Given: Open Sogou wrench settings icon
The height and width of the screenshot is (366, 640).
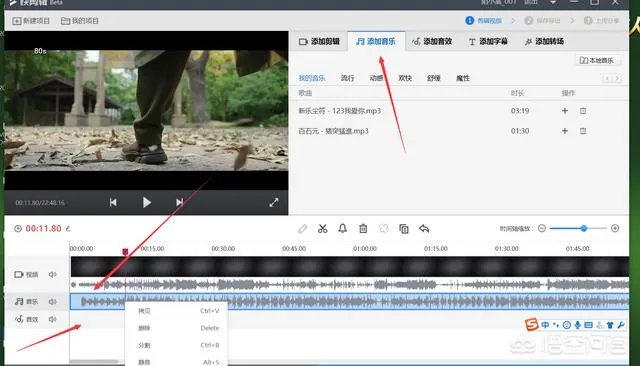Looking at the screenshot, I should pyautogui.click(x=621, y=325).
